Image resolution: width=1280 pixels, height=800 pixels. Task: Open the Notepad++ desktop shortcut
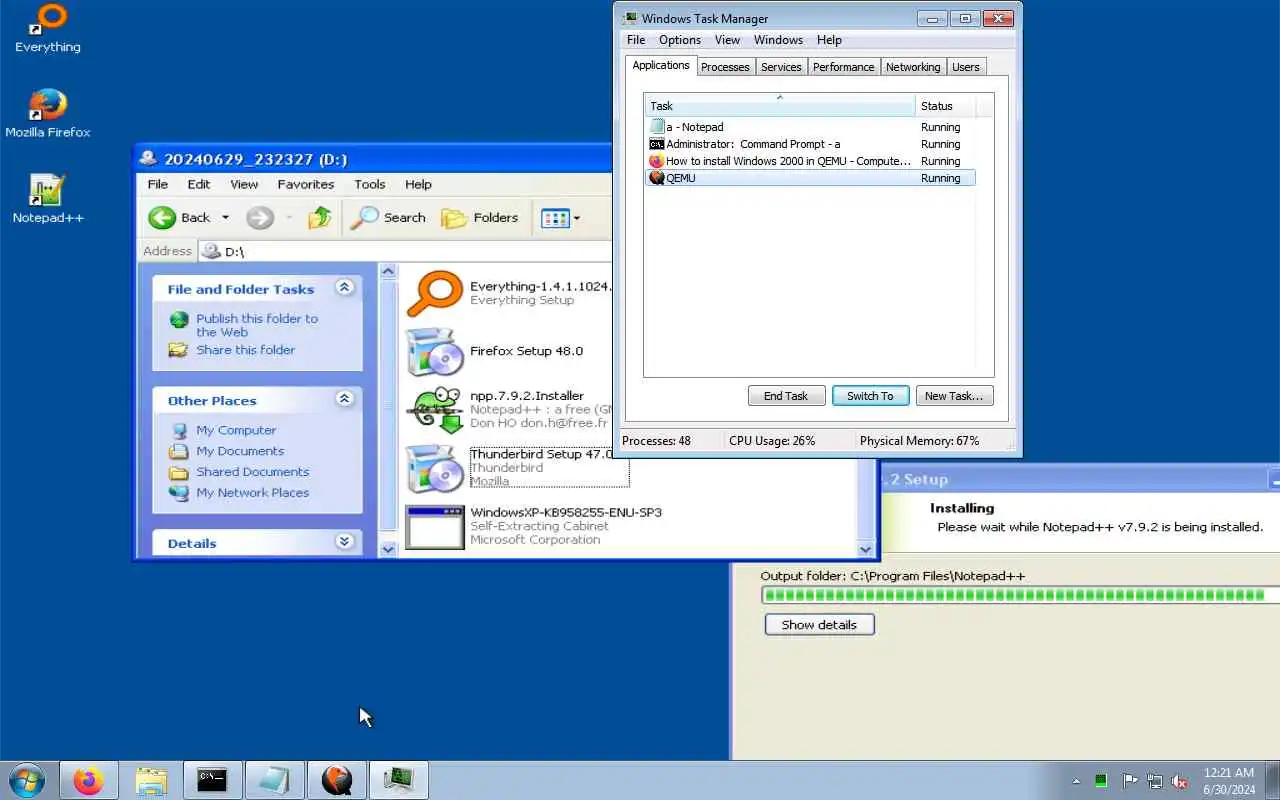(x=48, y=198)
